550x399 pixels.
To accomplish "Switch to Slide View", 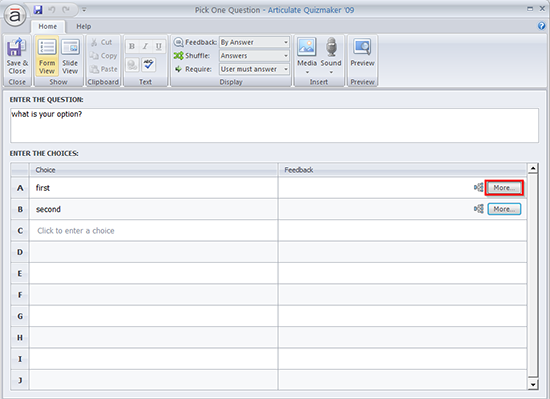I will [70, 56].
